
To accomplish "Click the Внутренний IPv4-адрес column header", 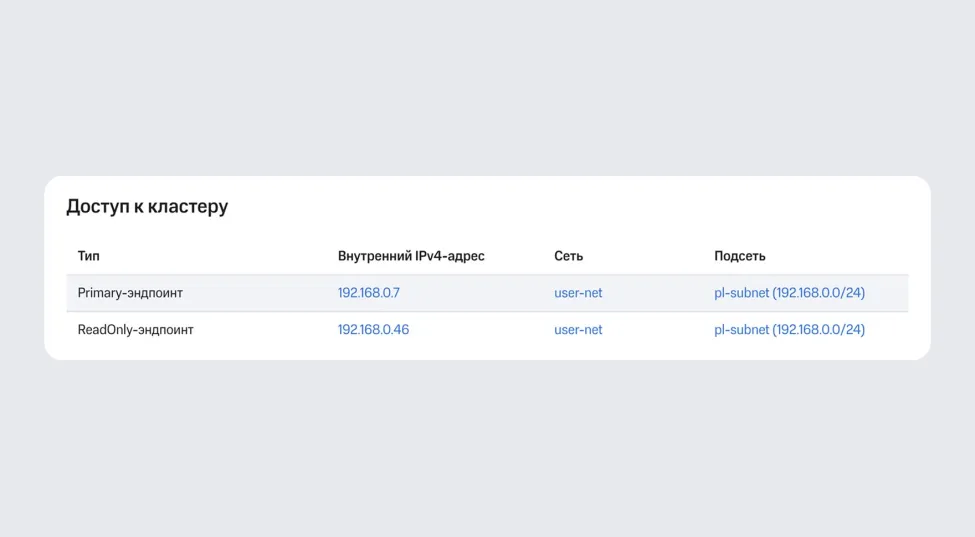I will point(411,256).
